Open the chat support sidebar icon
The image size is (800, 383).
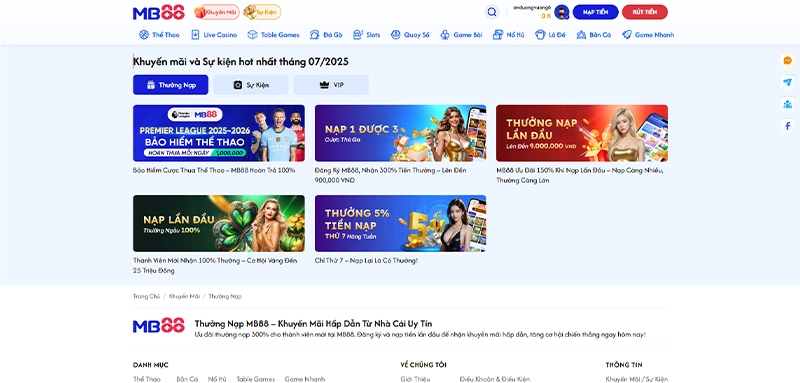(x=788, y=61)
